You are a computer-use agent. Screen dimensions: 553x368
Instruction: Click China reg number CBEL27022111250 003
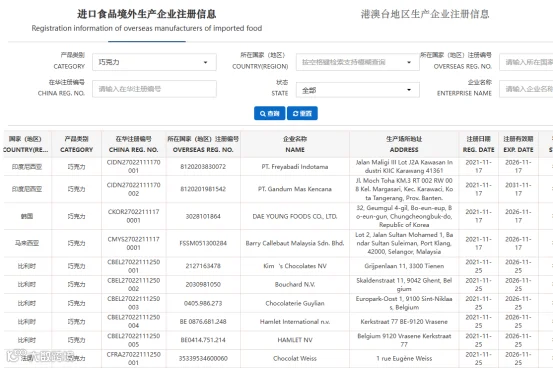pyautogui.click(x=134, y=303)
